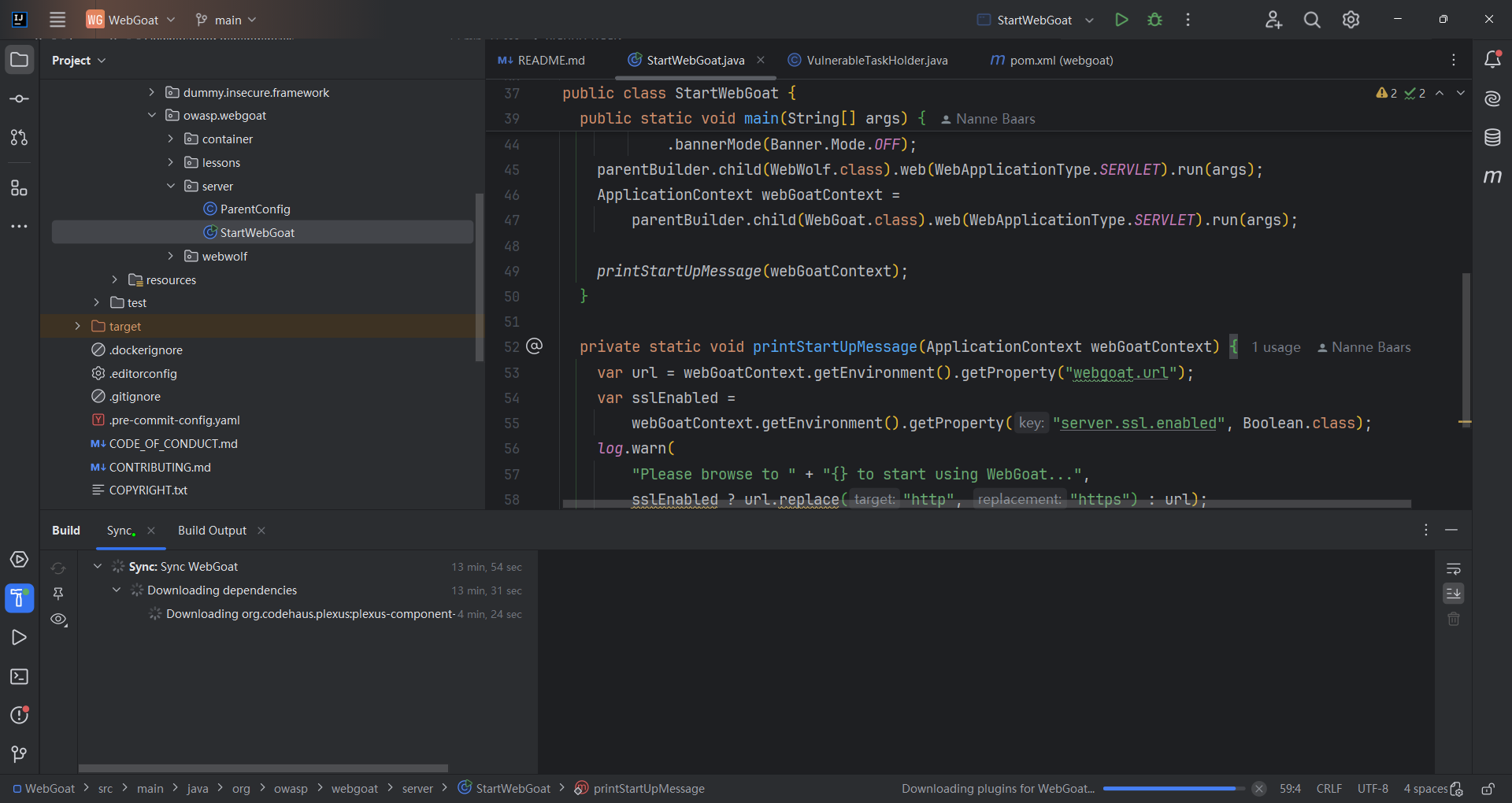Open the Services tool window
The width and height of the screenshot is (1512, 803).
coord(20,560)
